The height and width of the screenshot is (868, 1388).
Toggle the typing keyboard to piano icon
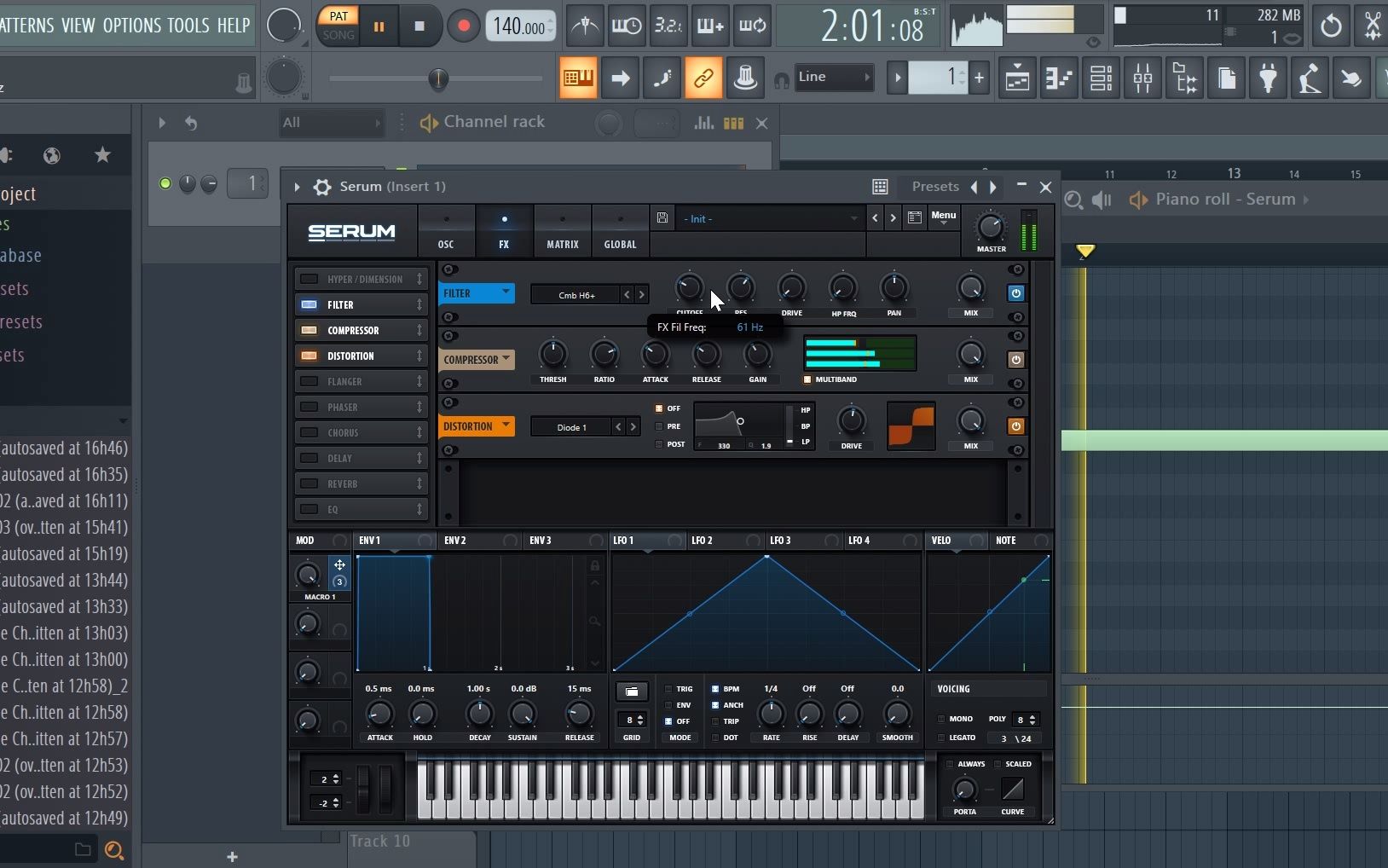pos(577,78)
